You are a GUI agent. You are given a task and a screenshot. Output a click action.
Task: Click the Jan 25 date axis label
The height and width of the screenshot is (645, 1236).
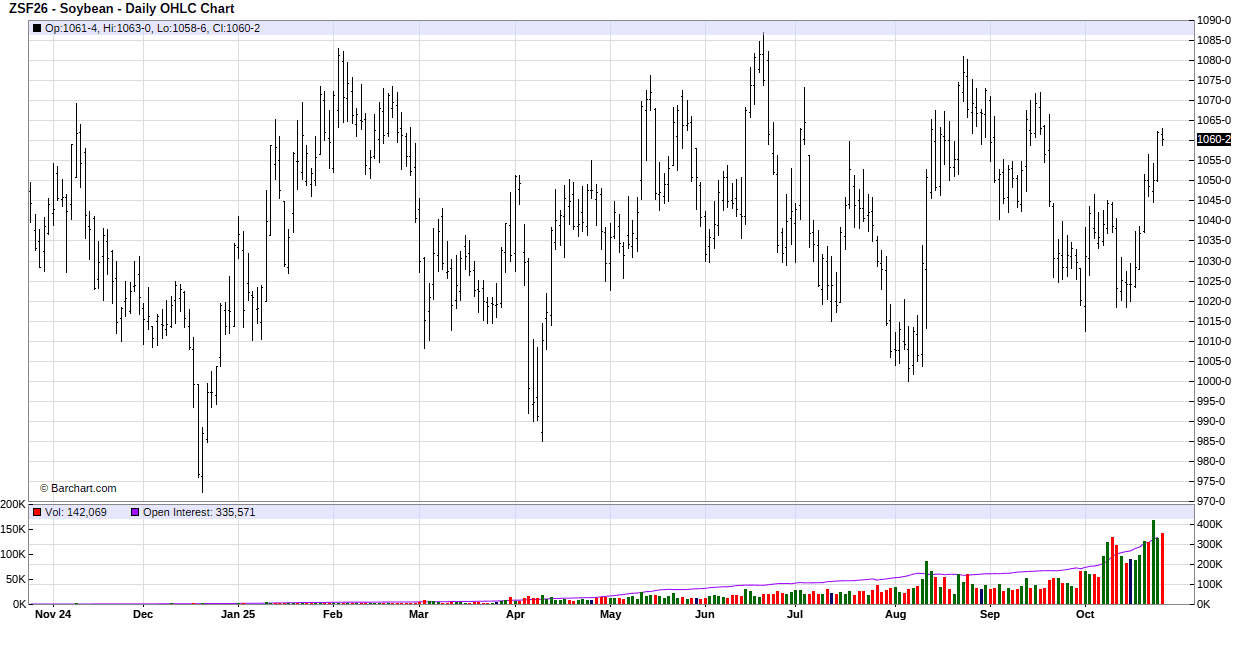238,615
